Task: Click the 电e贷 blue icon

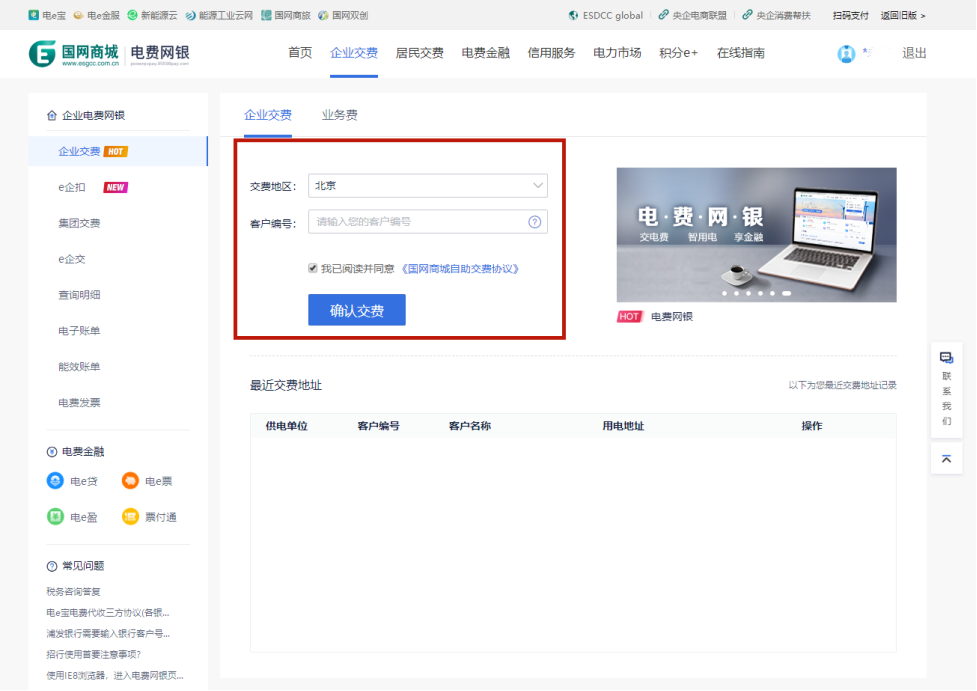Action: point(55,481)
